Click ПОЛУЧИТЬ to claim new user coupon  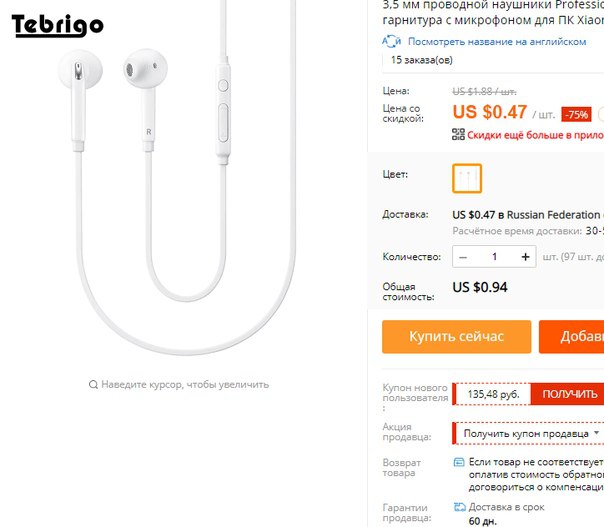click(x=567, y=394)
